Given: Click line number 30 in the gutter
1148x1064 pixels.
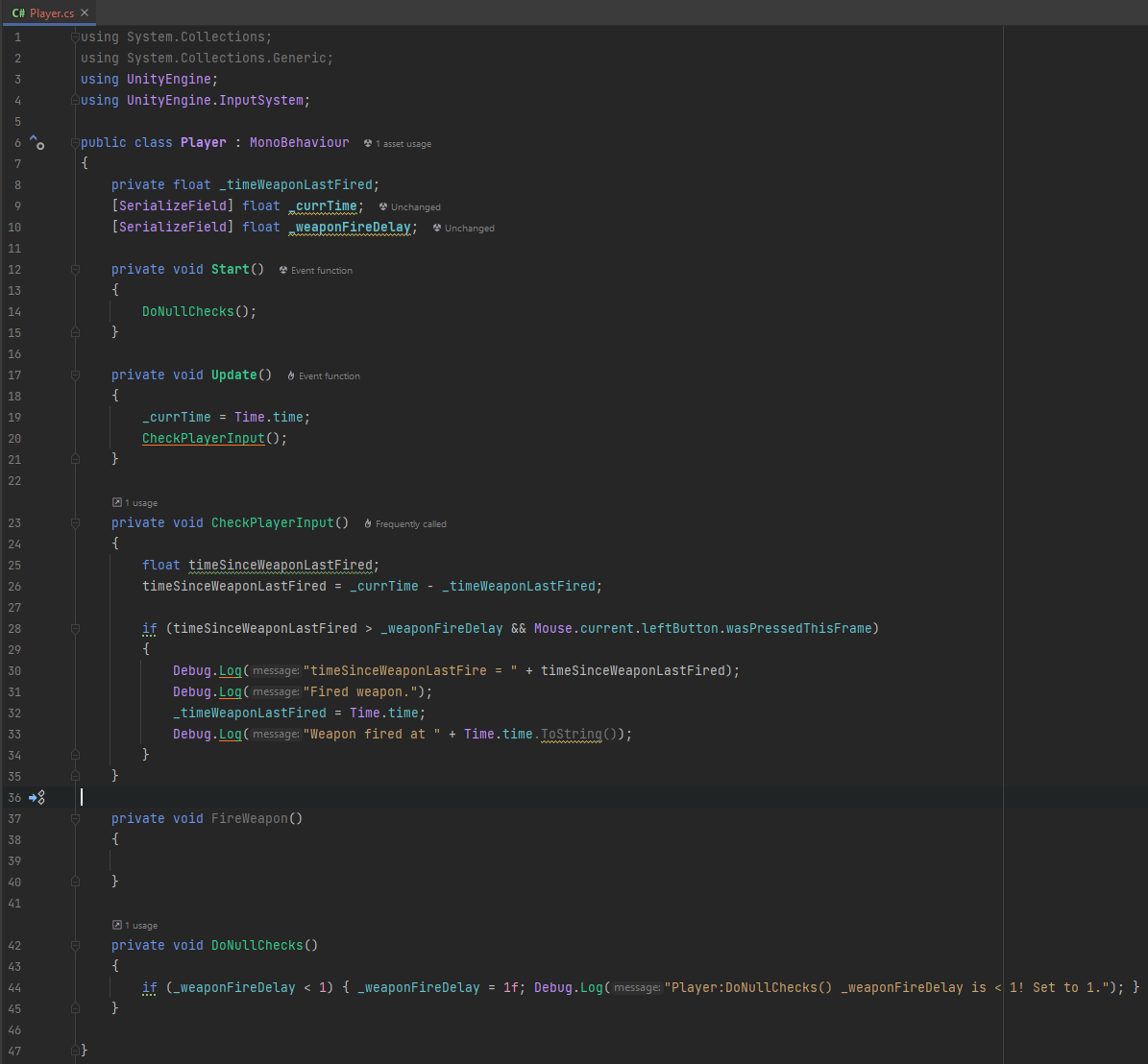Looking at the screenshot, I should (14, 670).
